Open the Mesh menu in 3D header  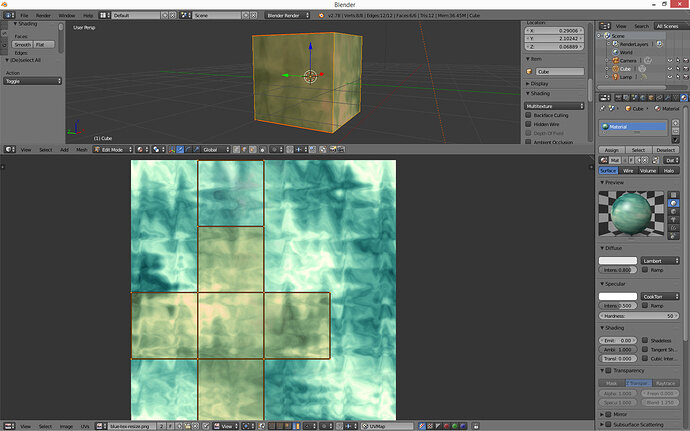pyautogui.click(x=82, y=150)
